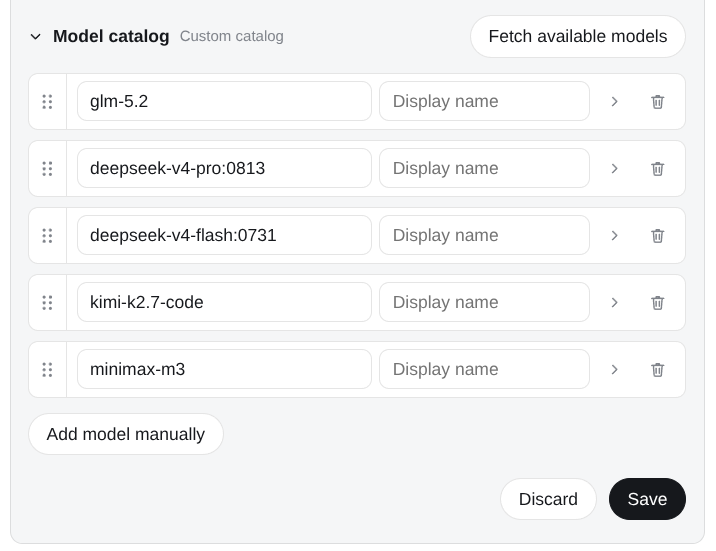Click Add model manually button
This screenshot has width=716, height=551.
[126, 434]
